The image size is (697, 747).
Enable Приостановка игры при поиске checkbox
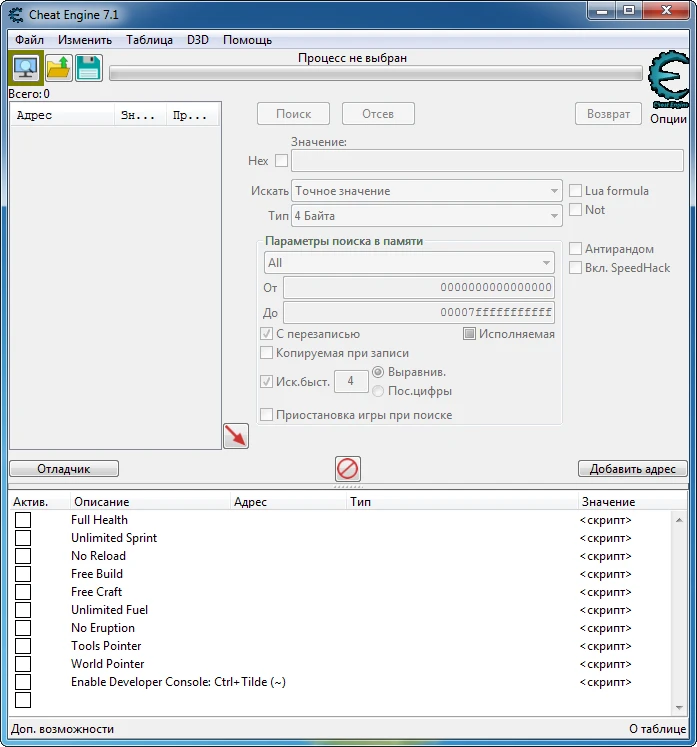(266, 414)
